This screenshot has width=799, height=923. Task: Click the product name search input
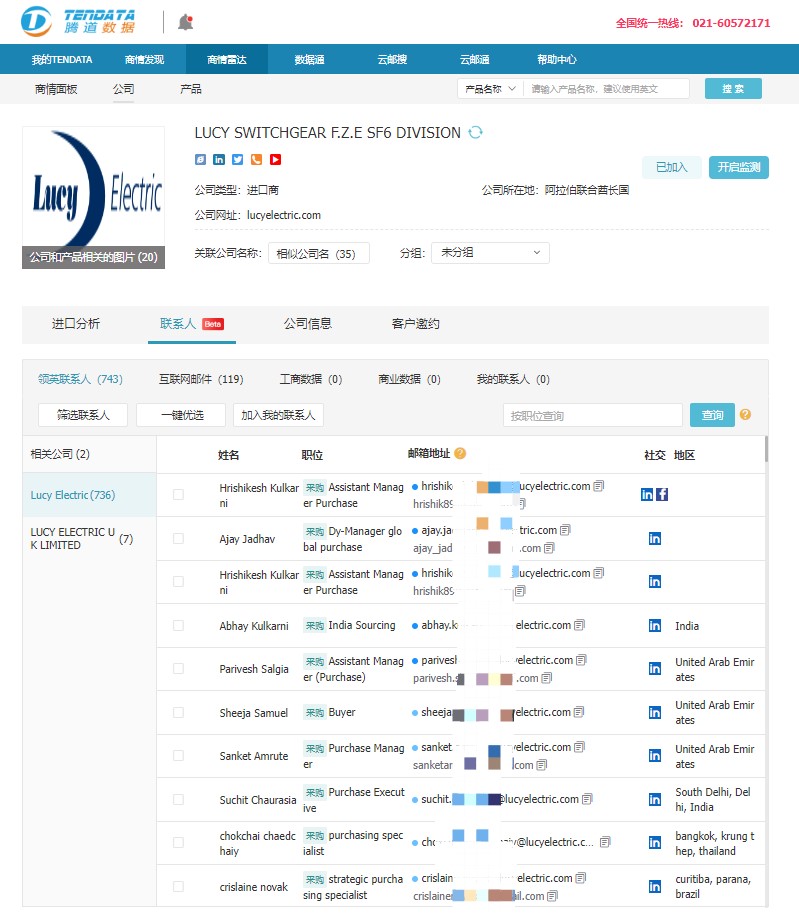point(606,89)
